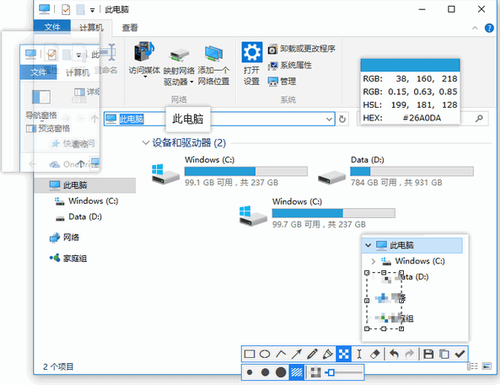Viewport: 500px width, 385px height.
Task: Undo the last annotation
Action: pyautogui.click(x=394, y=354)
